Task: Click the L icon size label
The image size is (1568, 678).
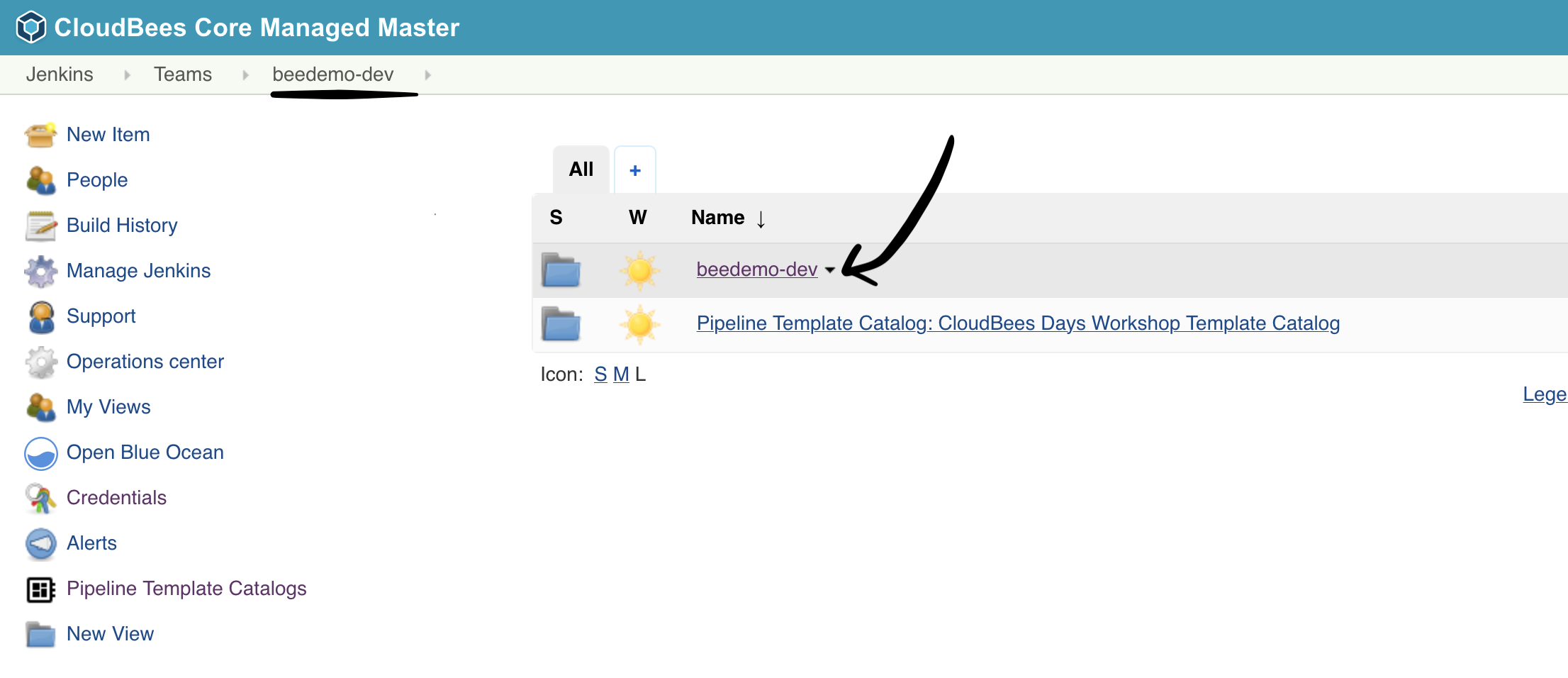Action: pyautogui.click(x=640, y=374)
